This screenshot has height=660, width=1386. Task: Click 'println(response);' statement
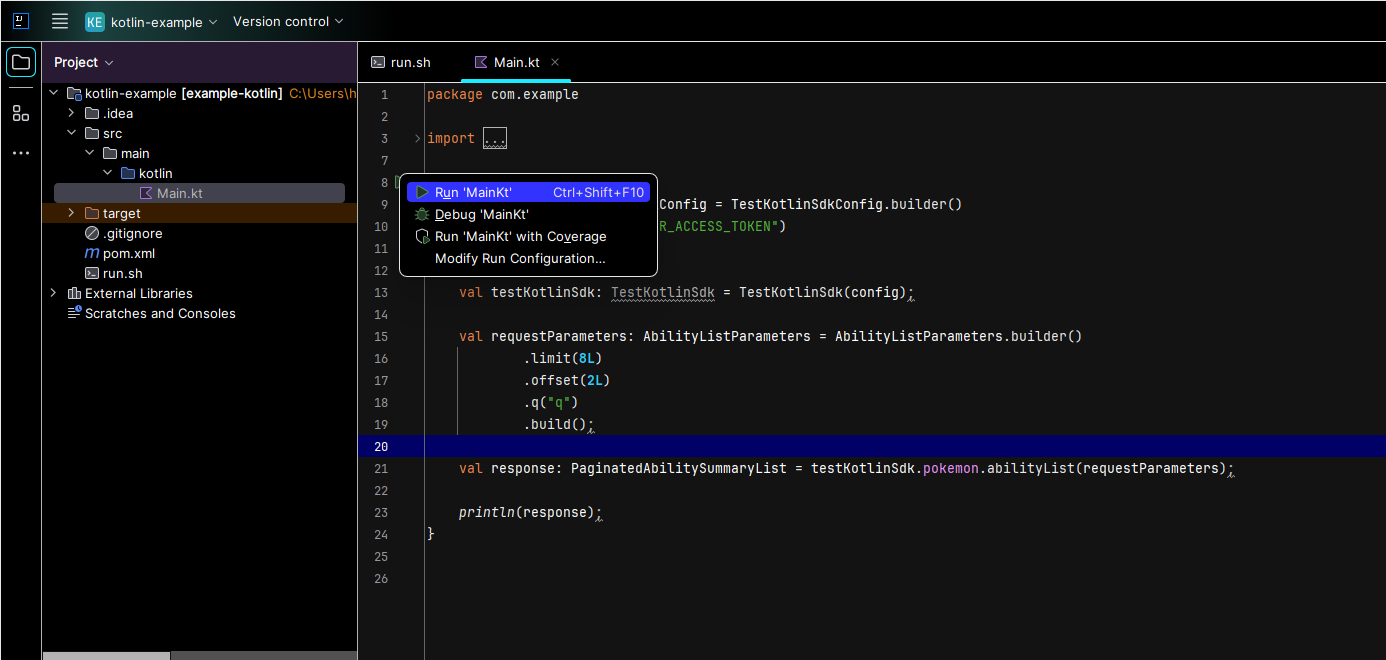coord(531,512)
